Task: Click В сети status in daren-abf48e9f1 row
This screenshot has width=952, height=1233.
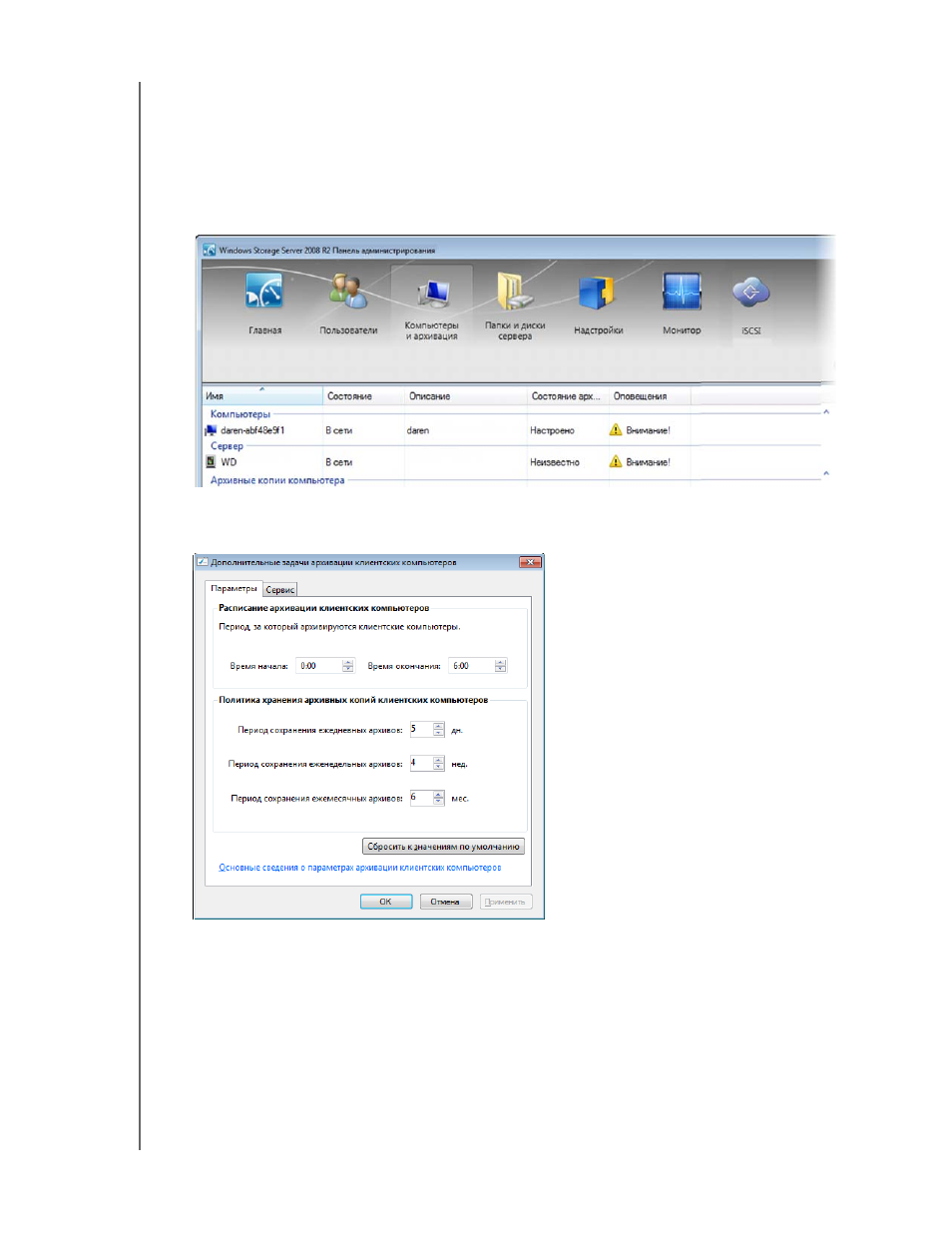Action: point(339,430)
